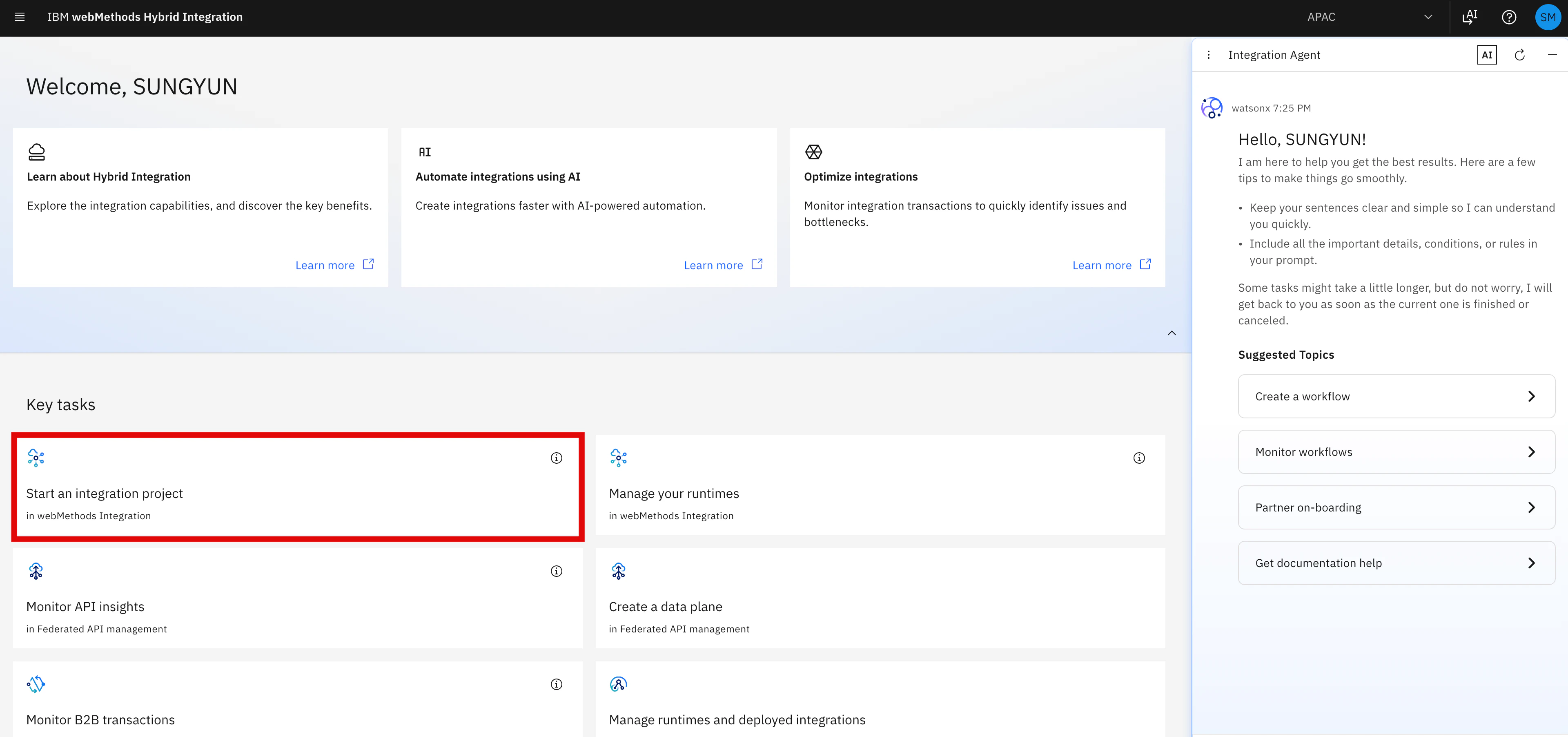Click the Learn about Hybrid Integration cloud icon
Screen dimensions: 1568x737
(36, 152)
